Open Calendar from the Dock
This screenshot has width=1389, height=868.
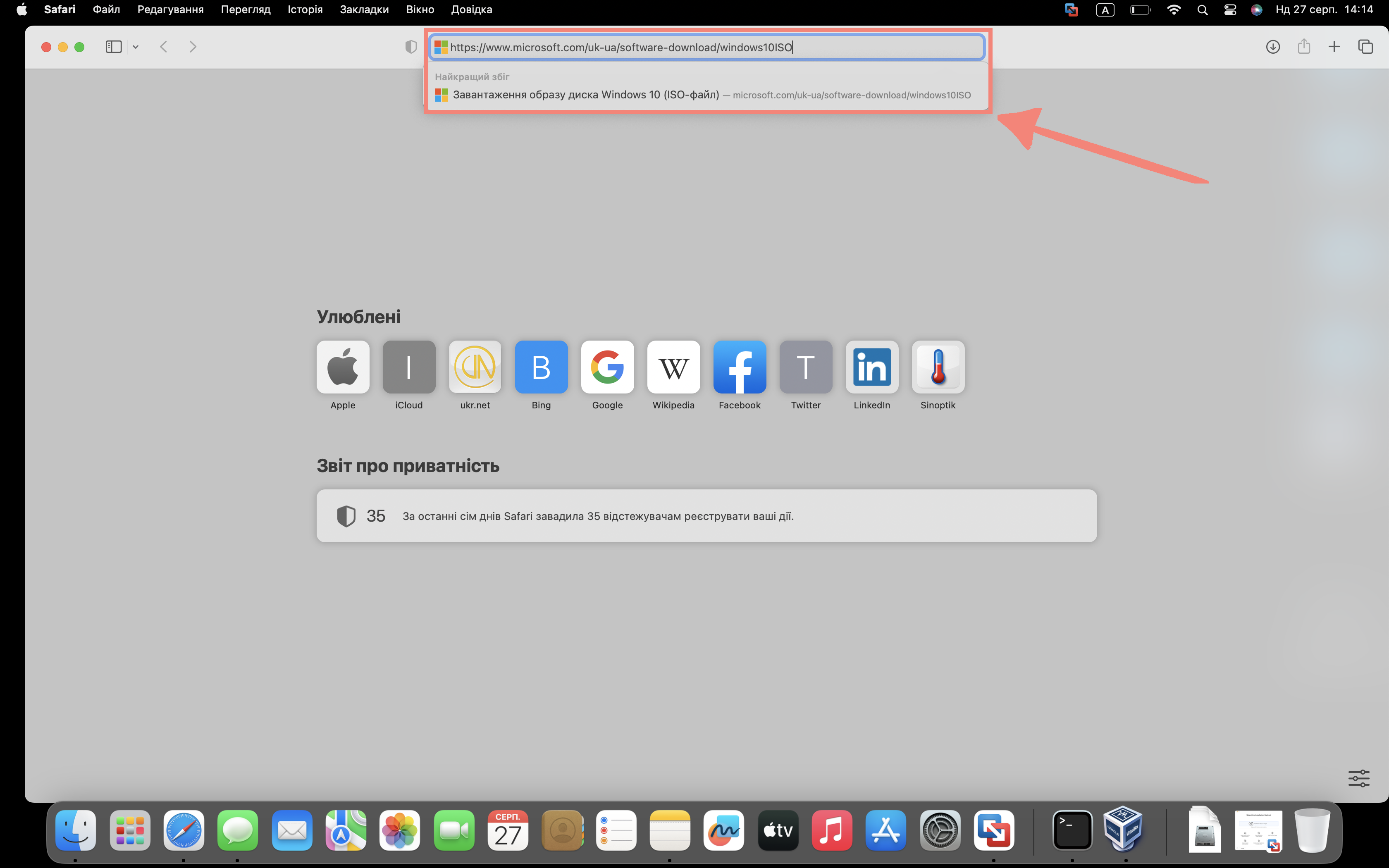click(x=508, y=830)
